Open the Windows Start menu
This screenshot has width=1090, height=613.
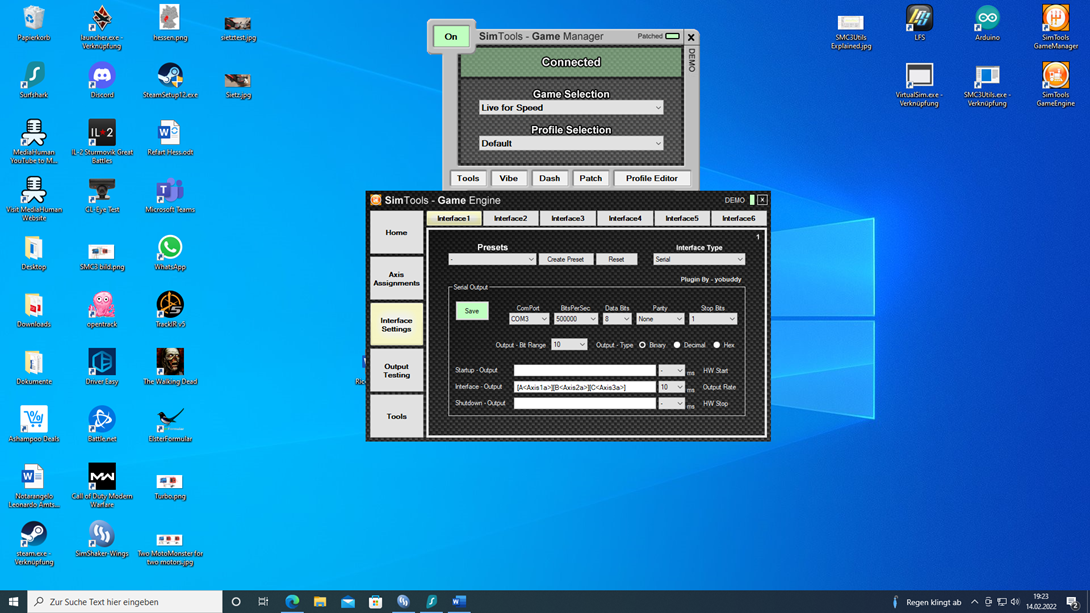pos(13,601)
